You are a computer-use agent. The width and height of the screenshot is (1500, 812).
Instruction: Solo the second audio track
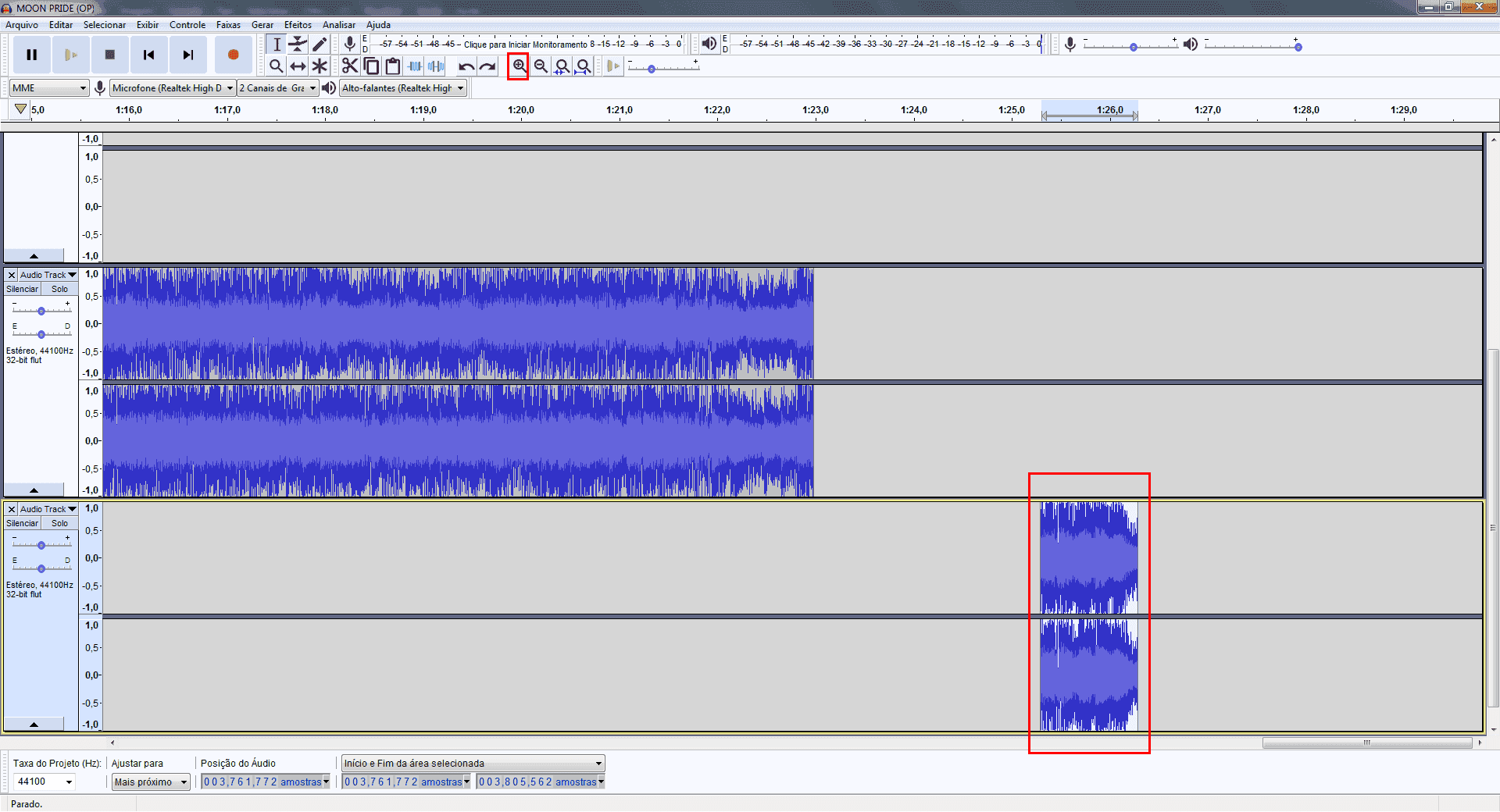point(60,289)
